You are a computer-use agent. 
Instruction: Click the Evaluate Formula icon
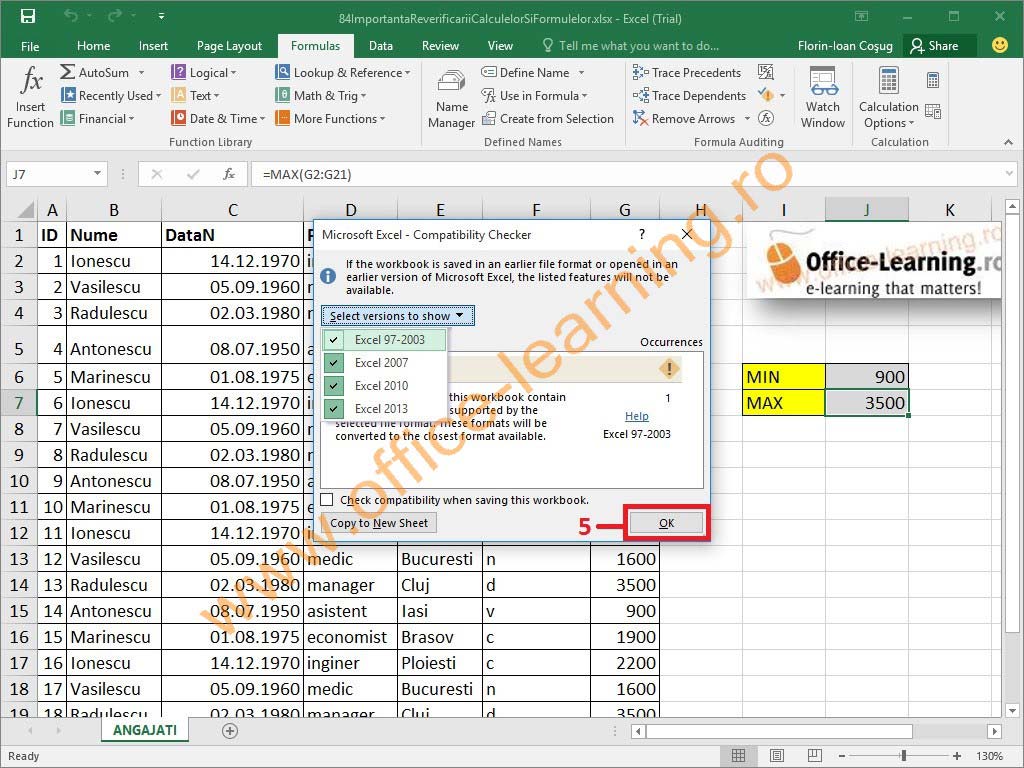765,118
